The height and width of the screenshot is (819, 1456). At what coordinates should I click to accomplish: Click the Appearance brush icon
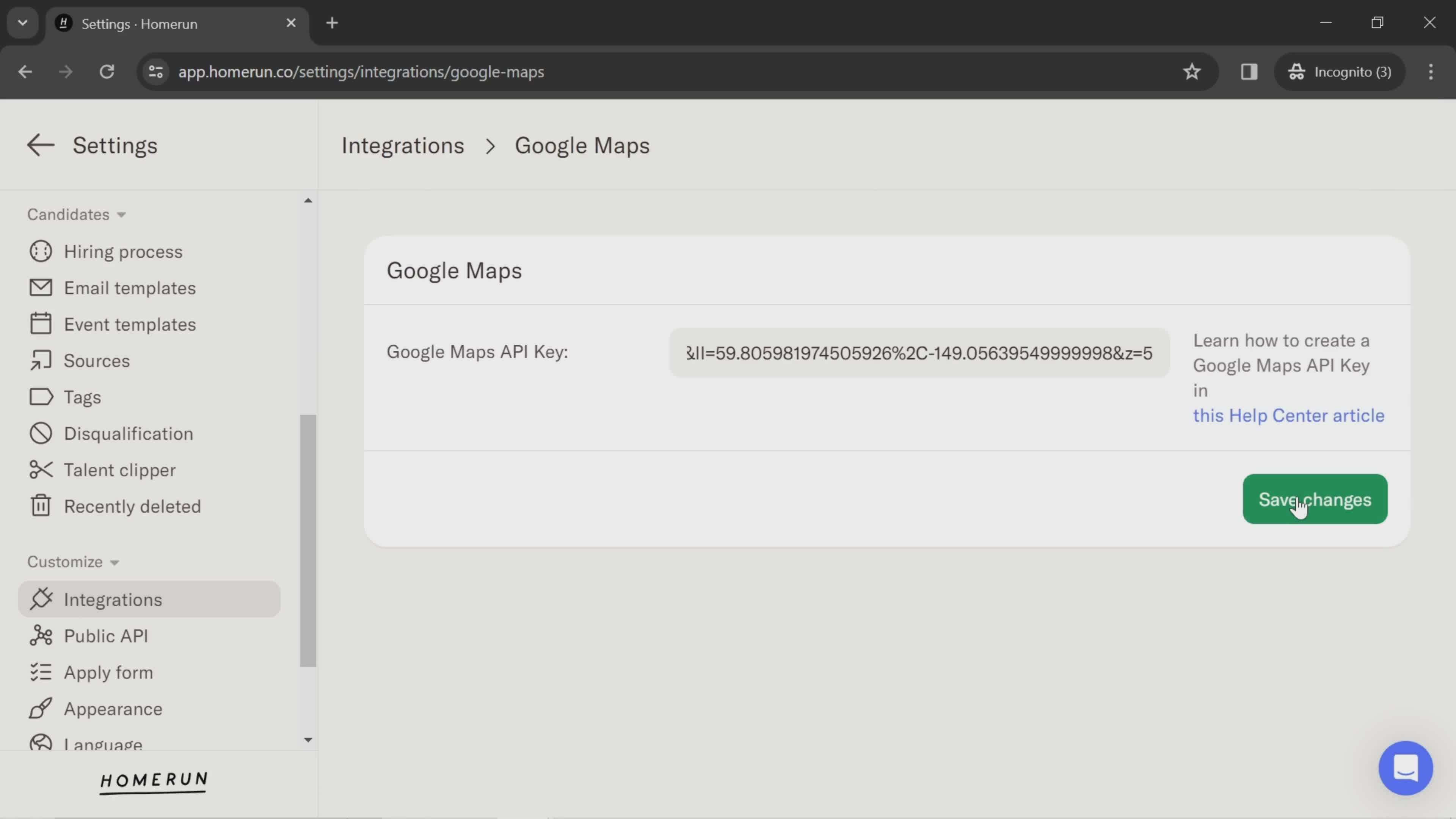coord(41,708)
